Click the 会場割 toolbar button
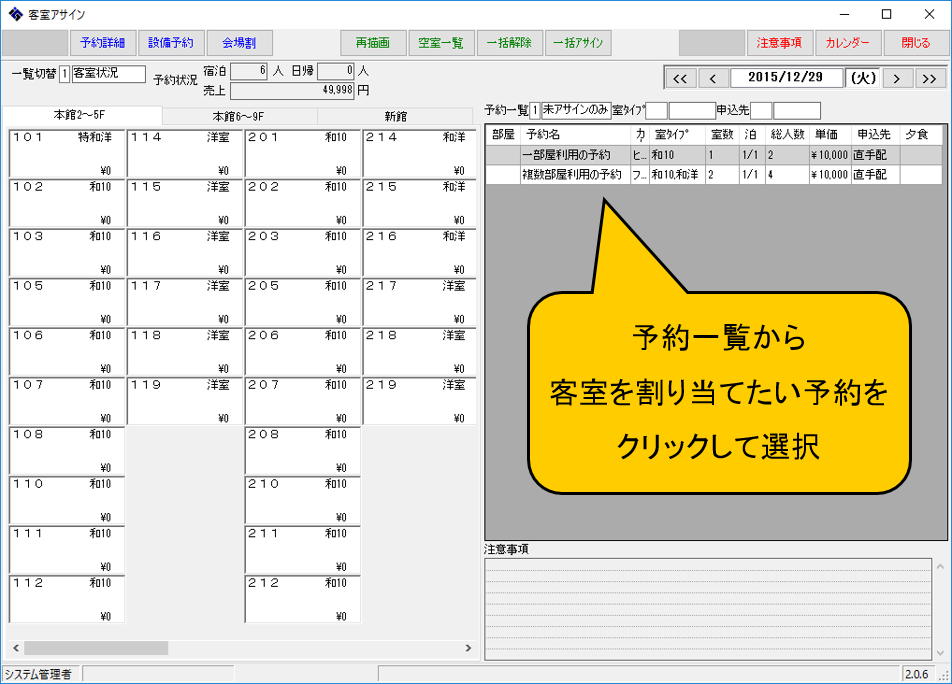The width and height of the screenshot is (952, 684). pyautogui.click(x=239, y=43)
